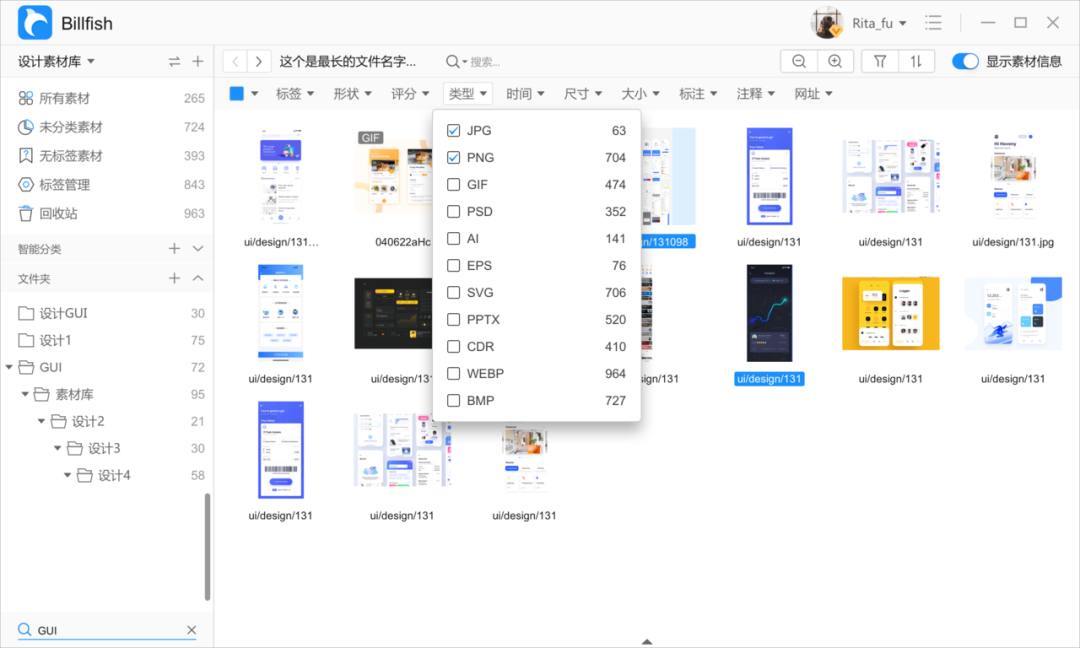This screenshot has width=1080, height=648.
Task: Zoom out thumbnails with minus magnifier
Action: click(799, 61)
